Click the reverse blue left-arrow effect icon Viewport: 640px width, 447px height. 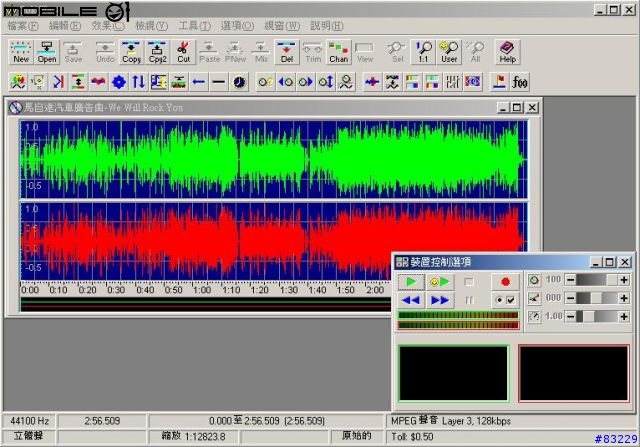(x=199, y=82)
